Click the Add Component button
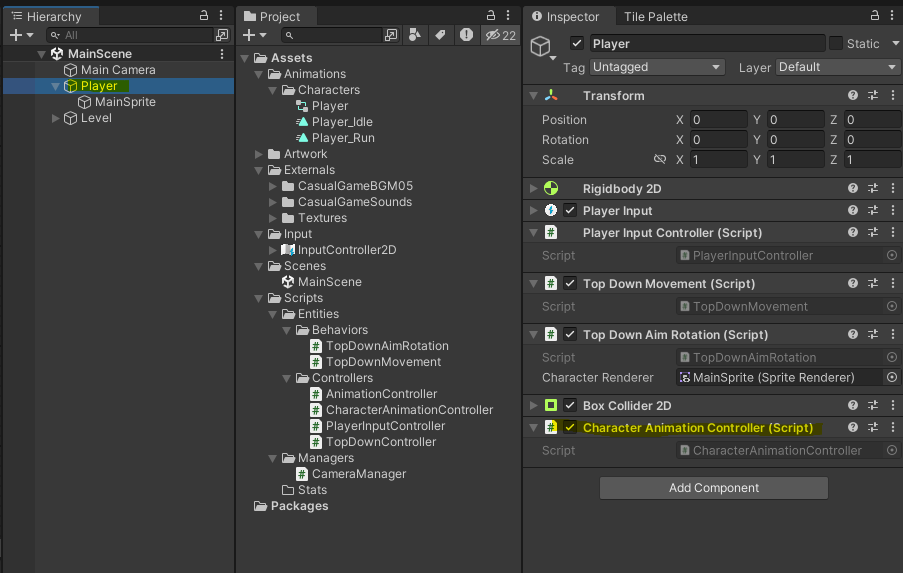Viewport: 903px width, 573px height. click(x=714, y=488)
